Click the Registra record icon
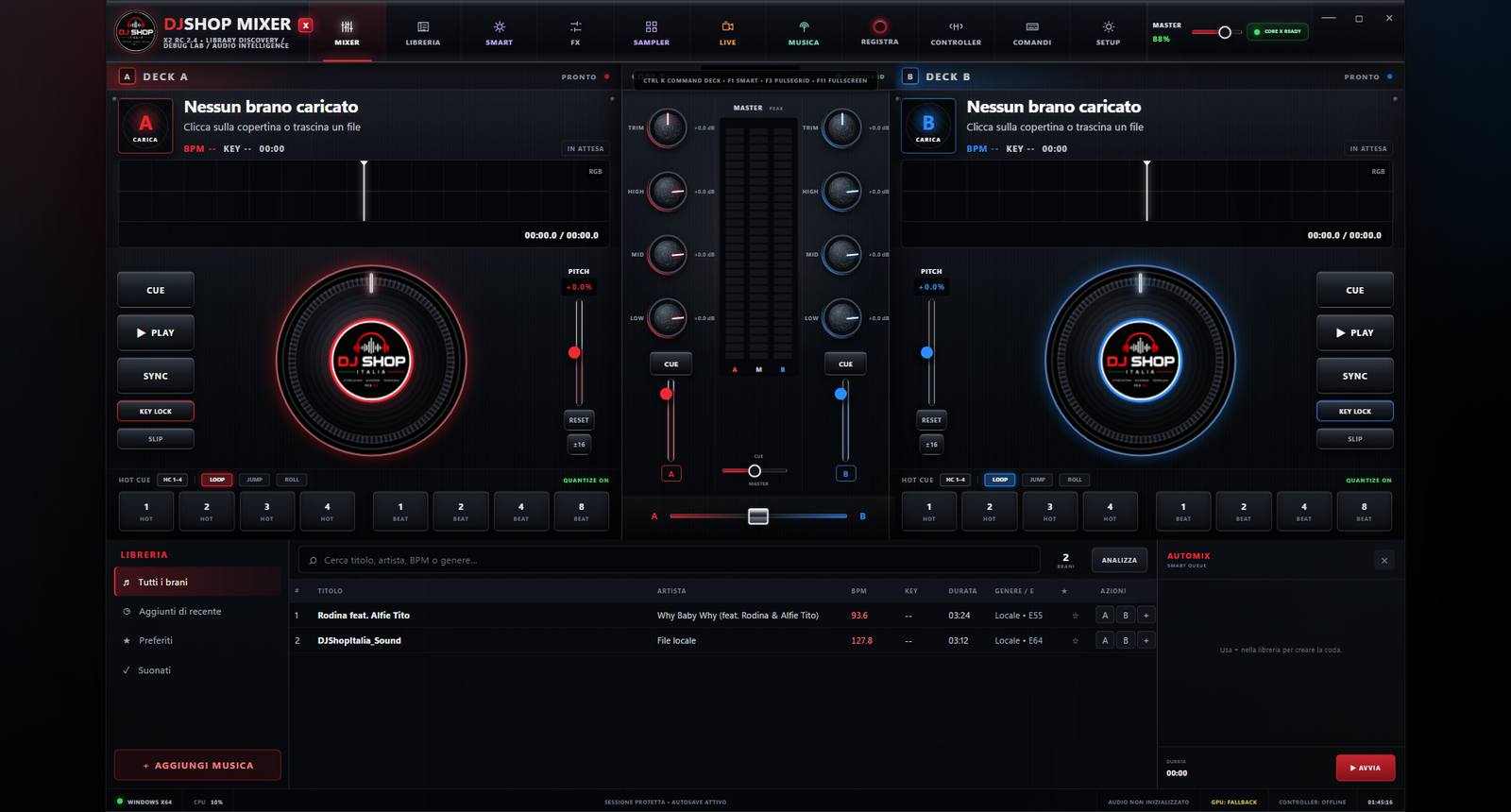1511x812 pixels. pyautogui.click(x=879, y=26)
